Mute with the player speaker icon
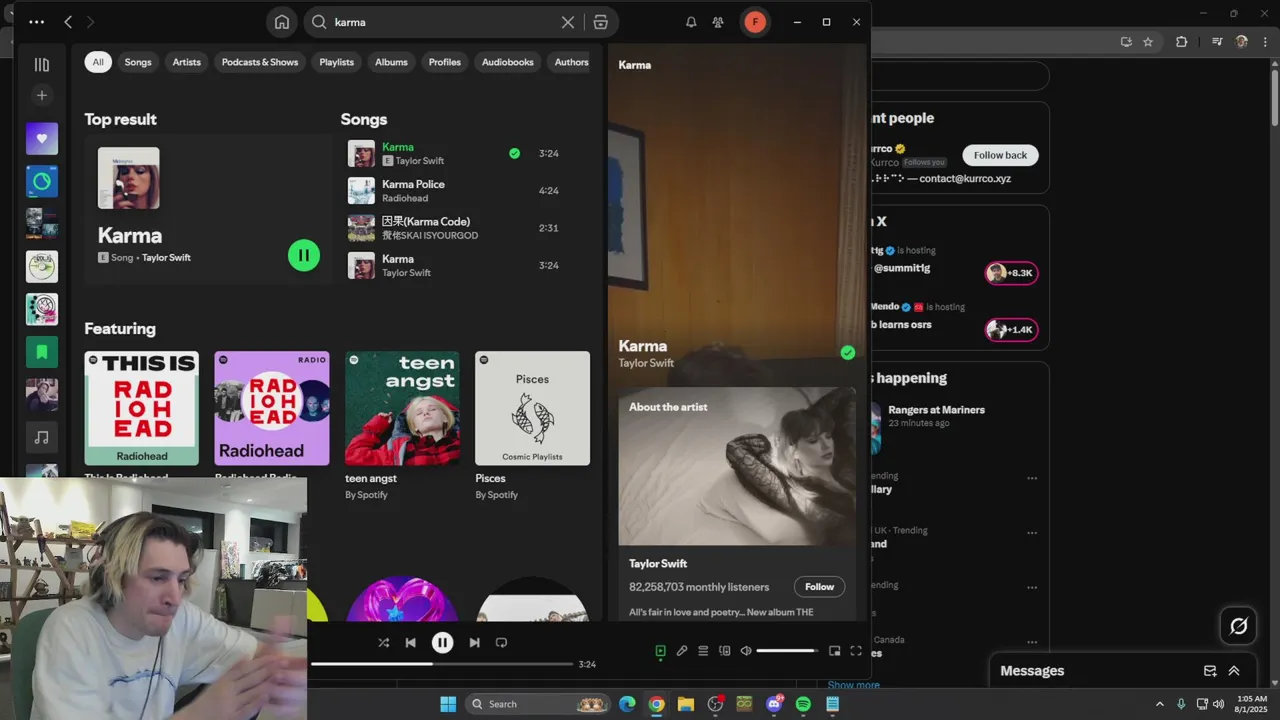Screen dimensions: 1280x720 (x=746, y=651)
